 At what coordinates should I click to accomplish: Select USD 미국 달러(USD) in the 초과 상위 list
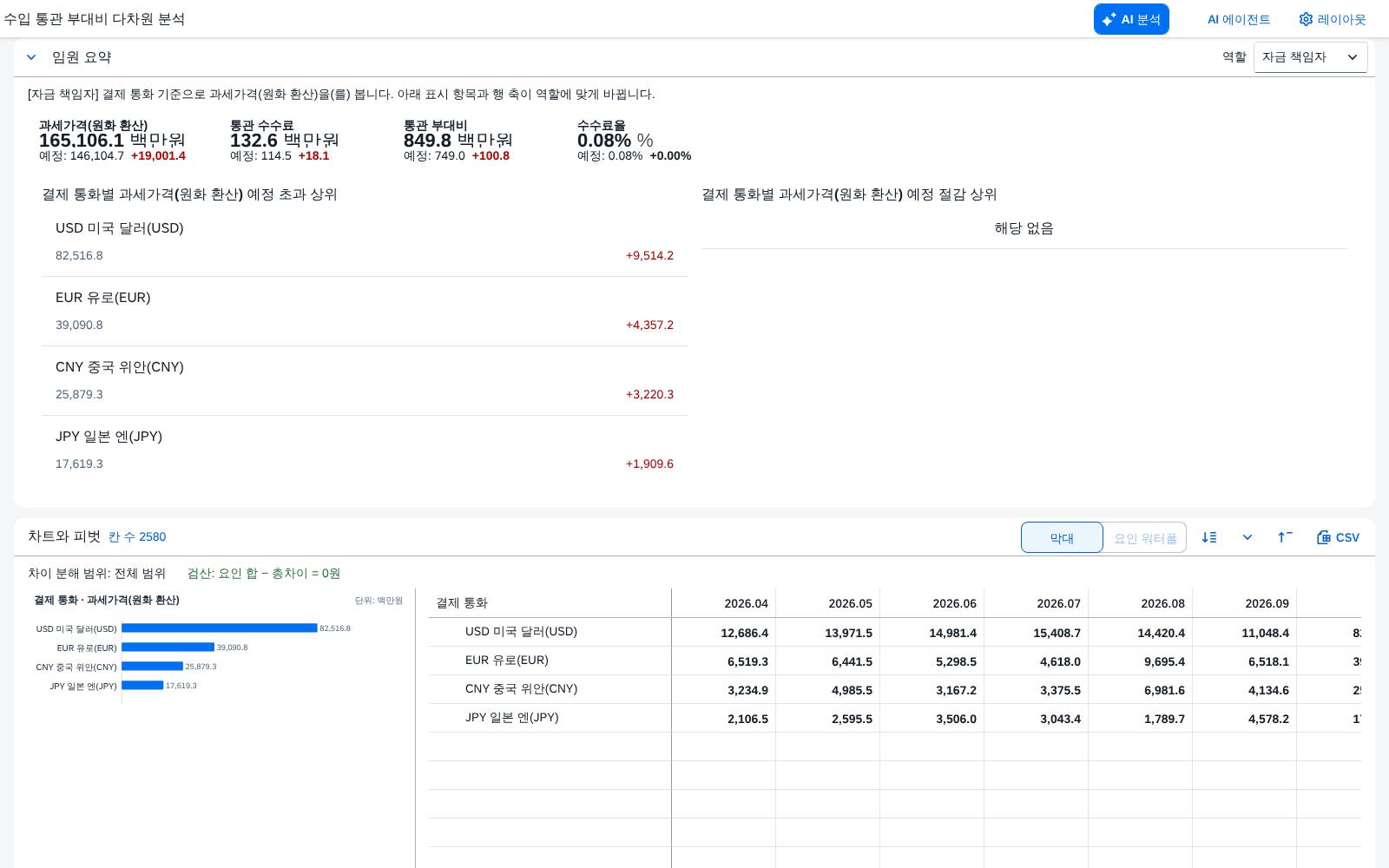365,242
